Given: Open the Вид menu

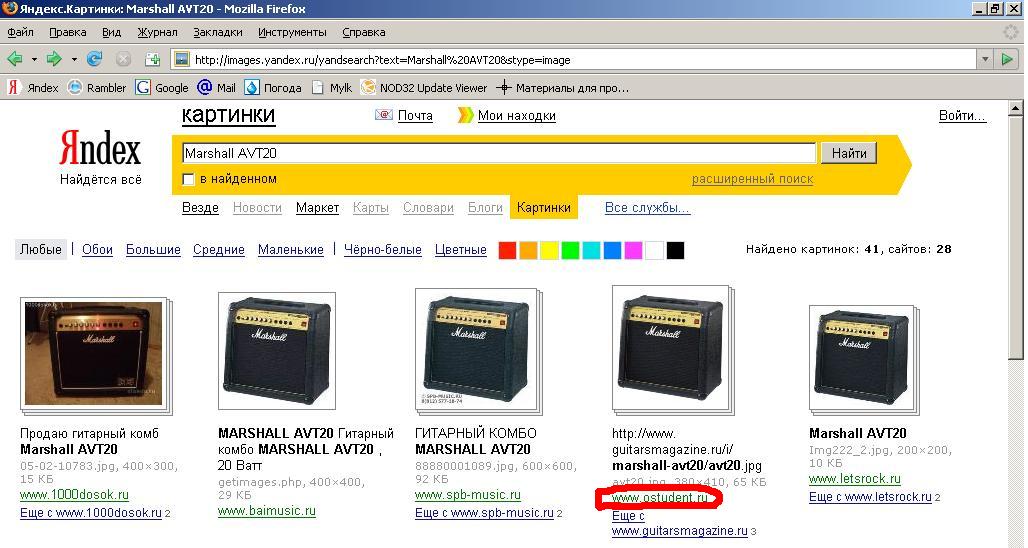Looking at the screenshot, I should [111, 32].
